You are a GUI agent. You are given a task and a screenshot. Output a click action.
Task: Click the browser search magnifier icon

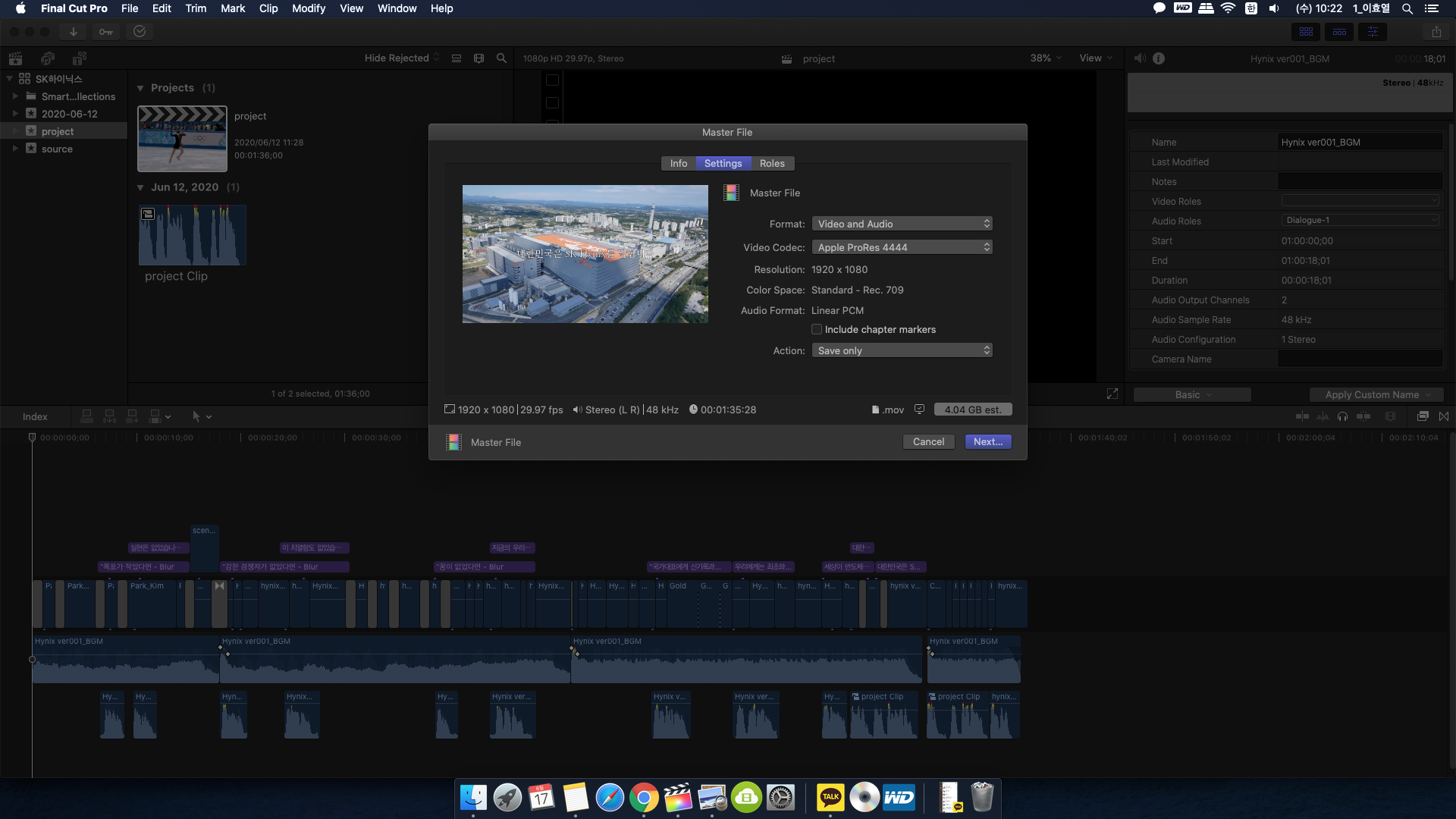[501, 58]
